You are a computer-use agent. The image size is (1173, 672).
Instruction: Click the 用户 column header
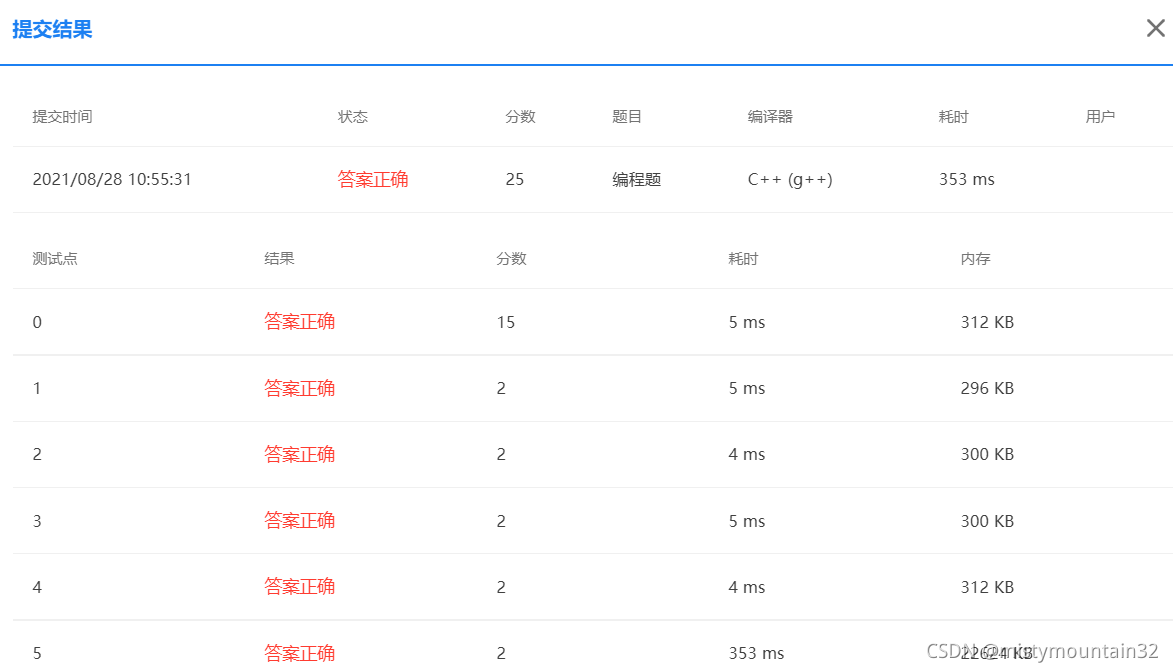tap(1101, 116)
